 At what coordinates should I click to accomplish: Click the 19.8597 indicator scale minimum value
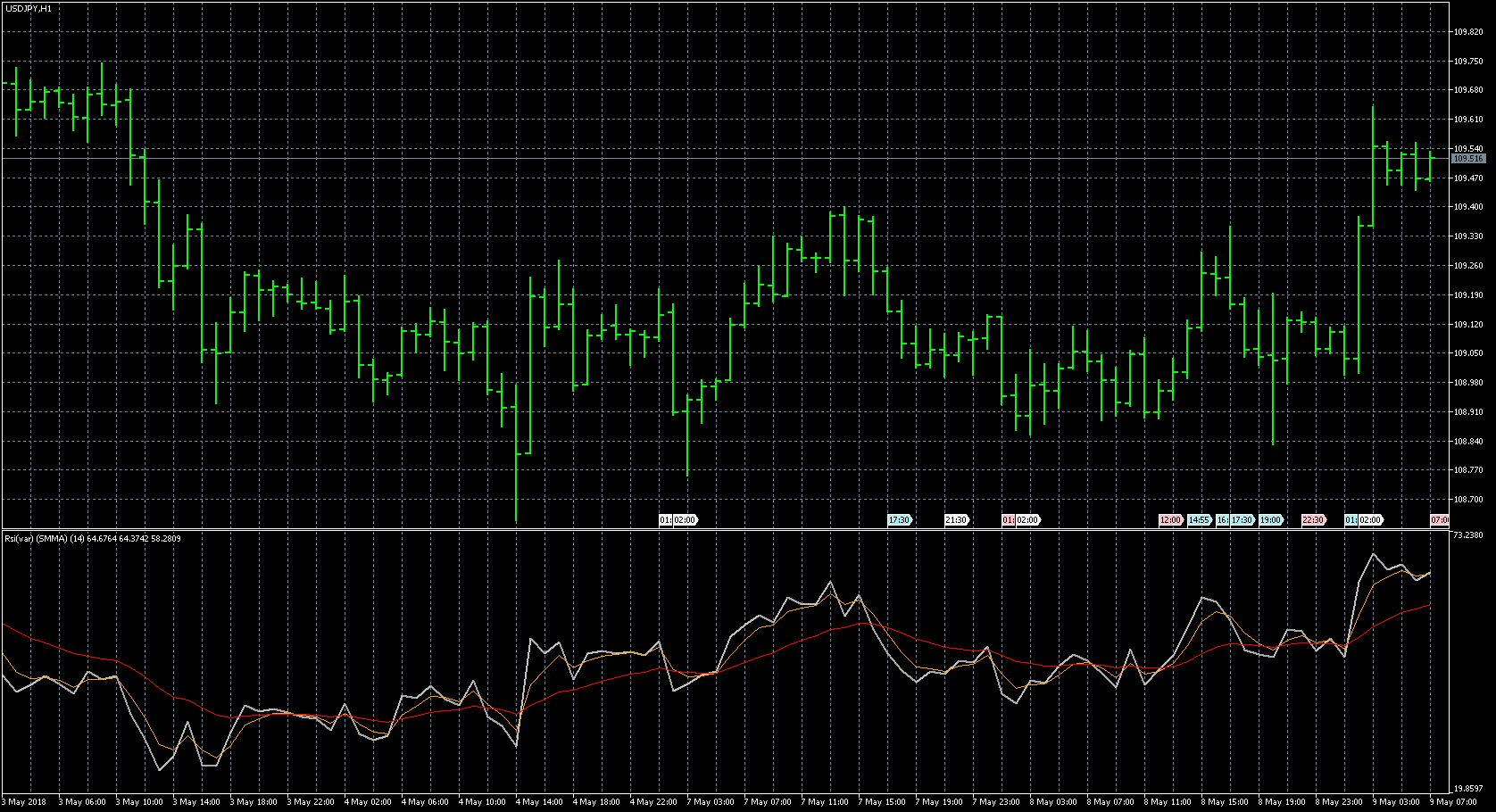click(1469, 789)
